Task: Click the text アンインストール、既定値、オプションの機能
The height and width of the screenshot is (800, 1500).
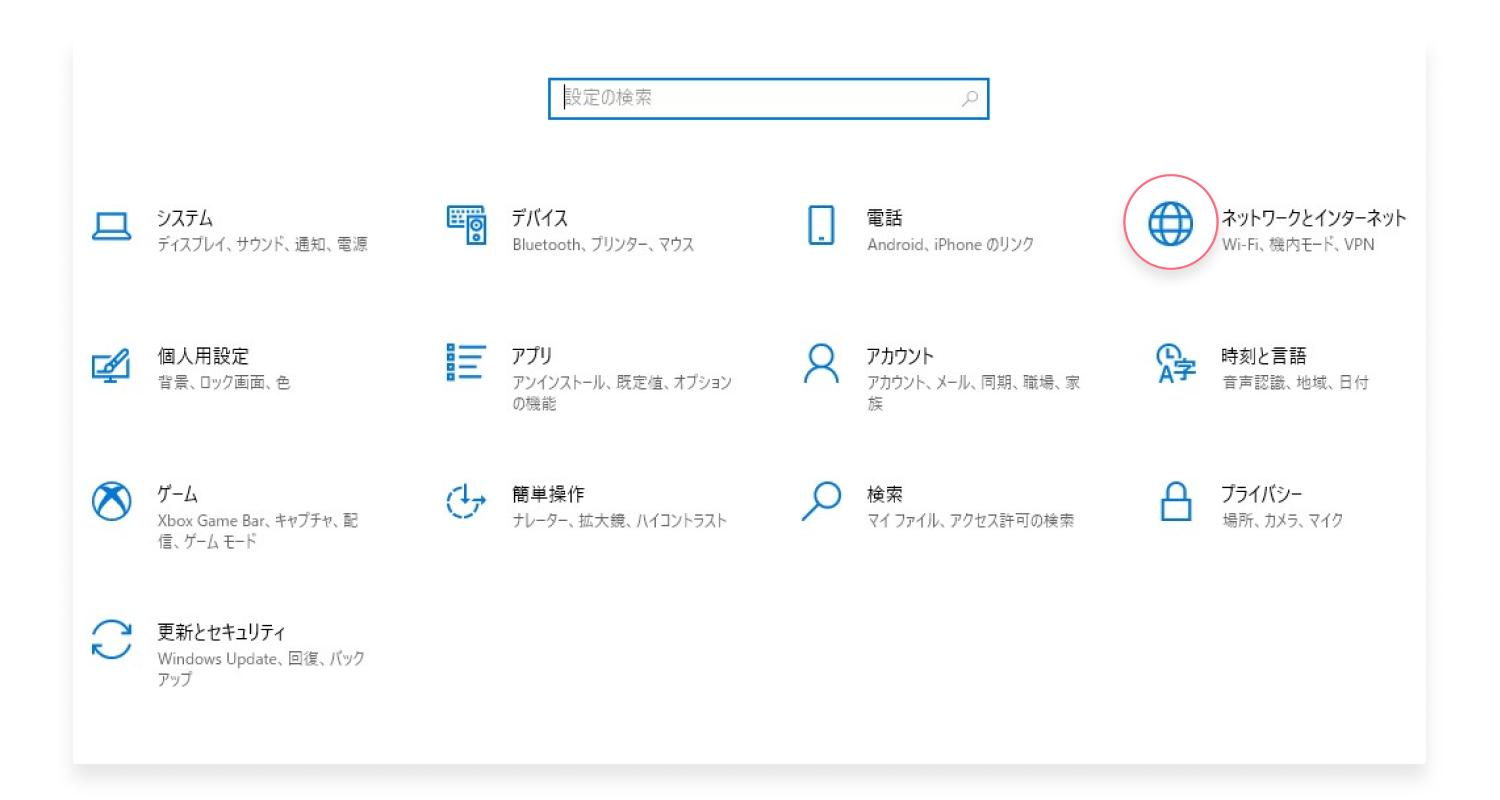Action: pos(622,393)
